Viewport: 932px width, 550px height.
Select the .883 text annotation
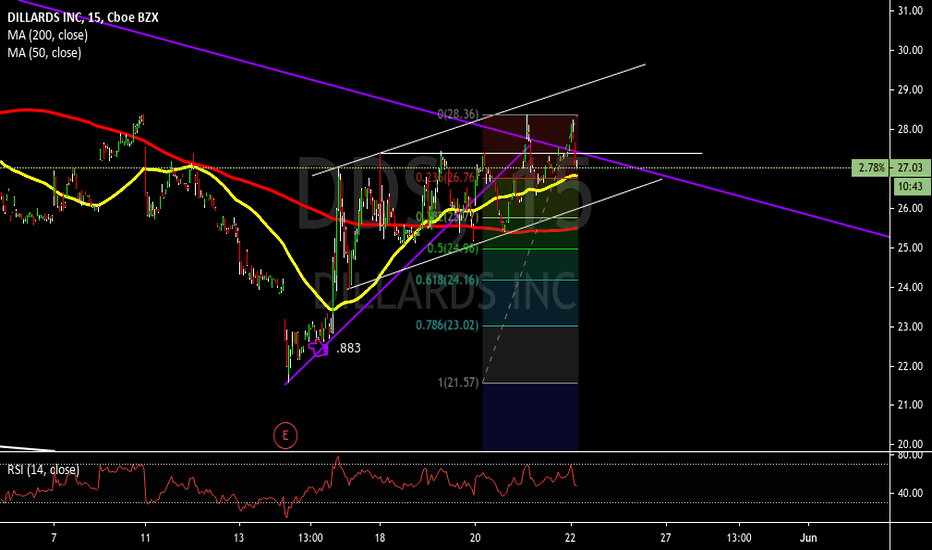pyautogui.click(x=348, y=348)
